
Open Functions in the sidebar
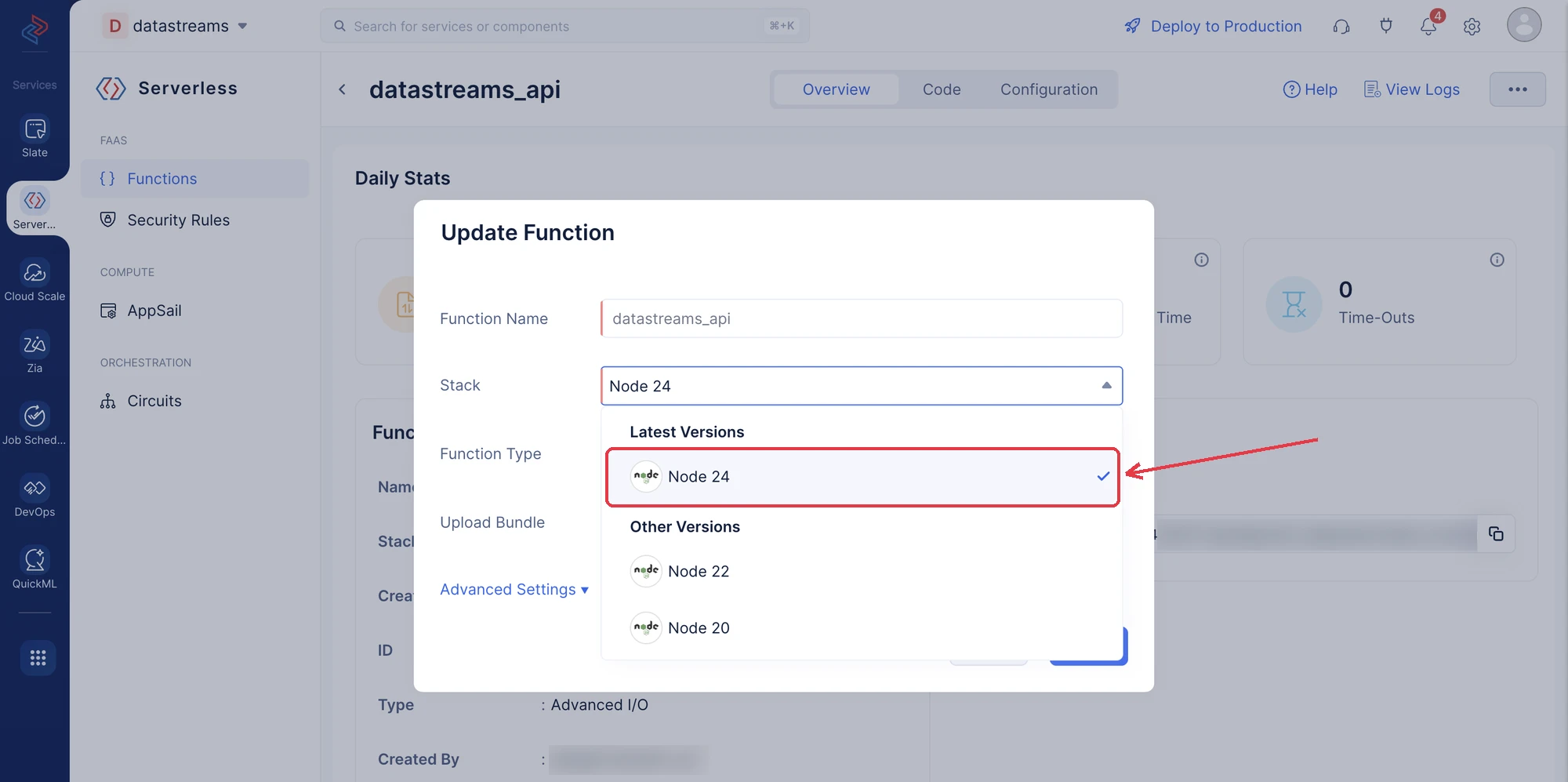(195, 179)
